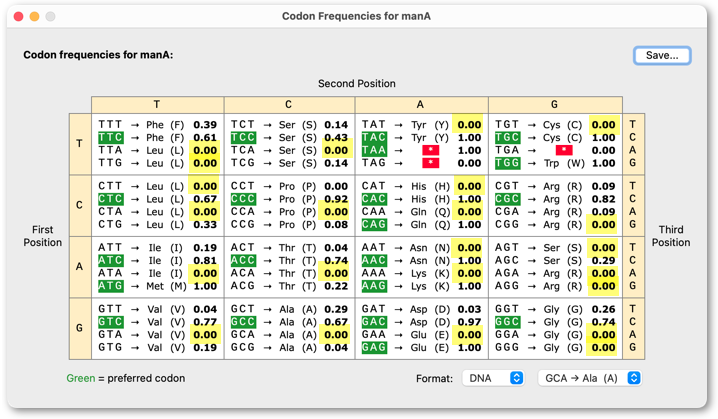Select the TAA stop codon label
The width and height of the screenshot is (718, 419).
click(x=374, y=150)
